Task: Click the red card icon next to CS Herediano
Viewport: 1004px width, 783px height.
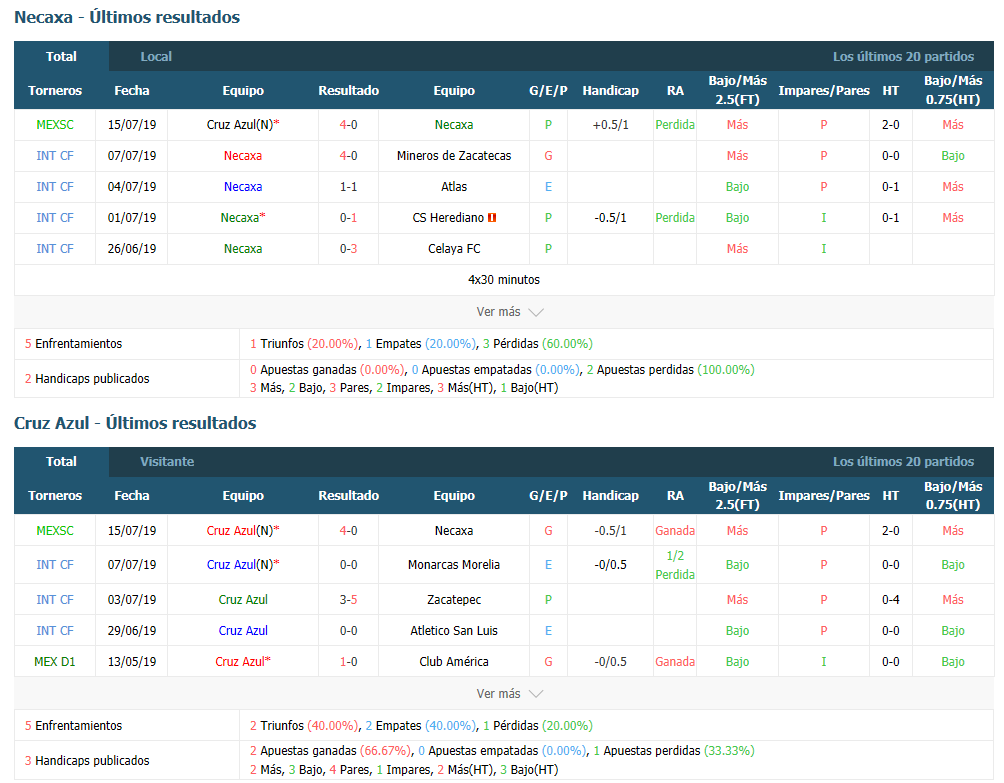Action: [492, 218]
